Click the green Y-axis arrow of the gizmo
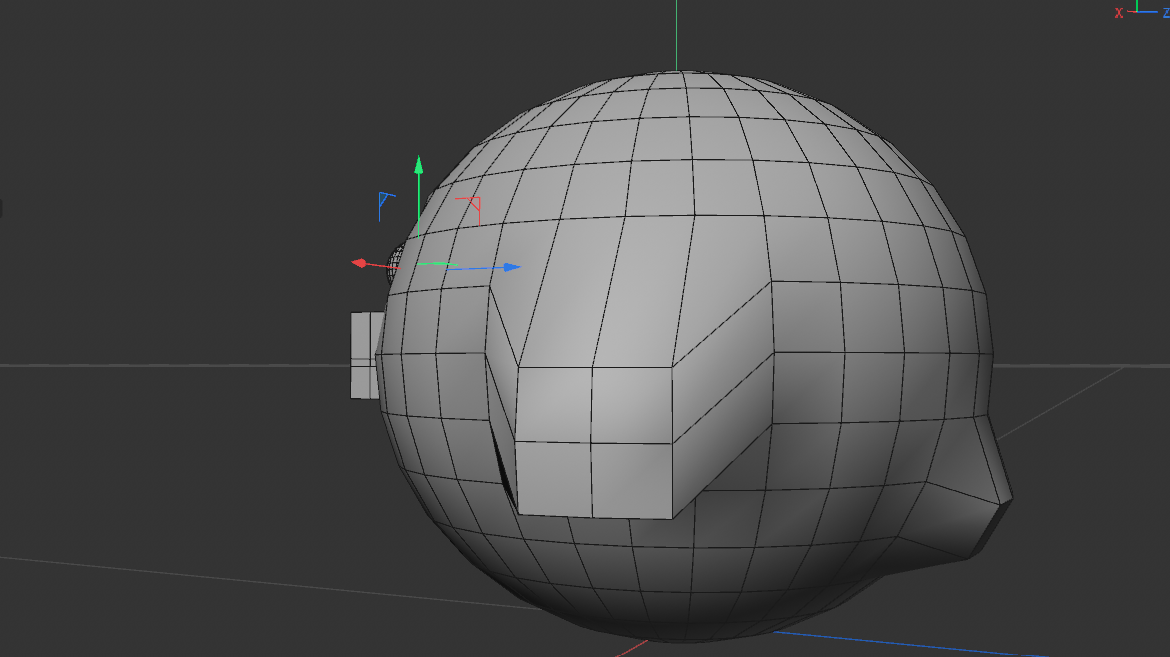Viewport: 1170px width, 657px height. (x=419, y=165)
